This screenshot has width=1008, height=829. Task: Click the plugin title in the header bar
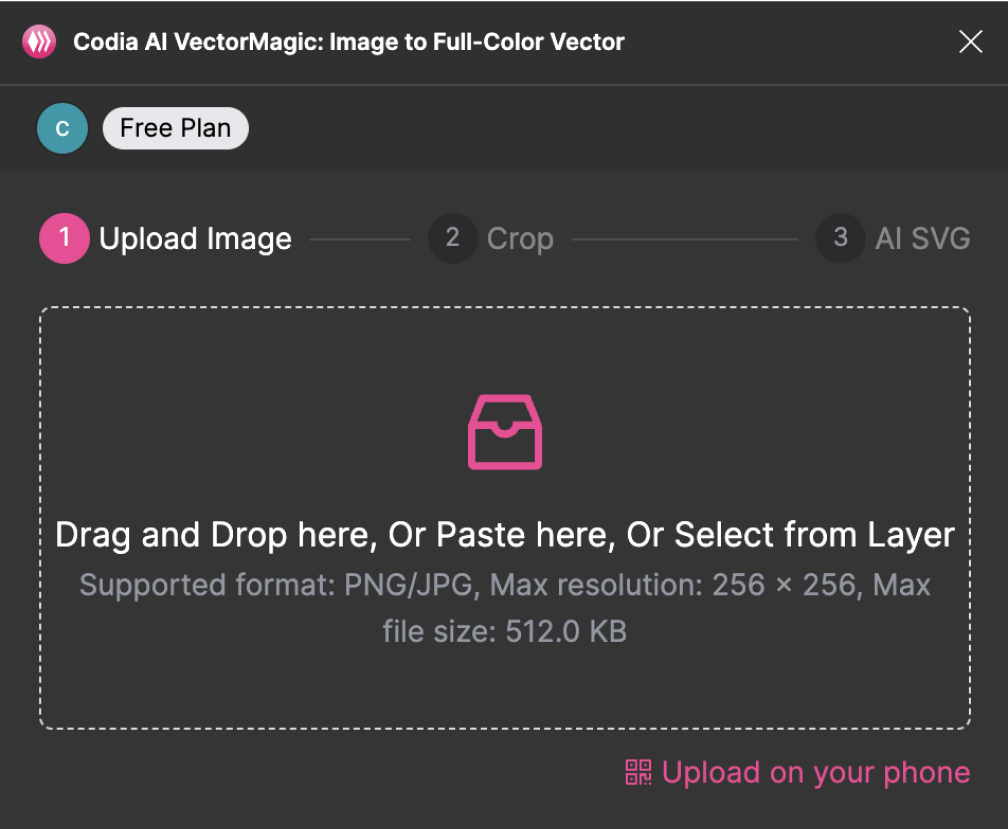click(349, 41)
